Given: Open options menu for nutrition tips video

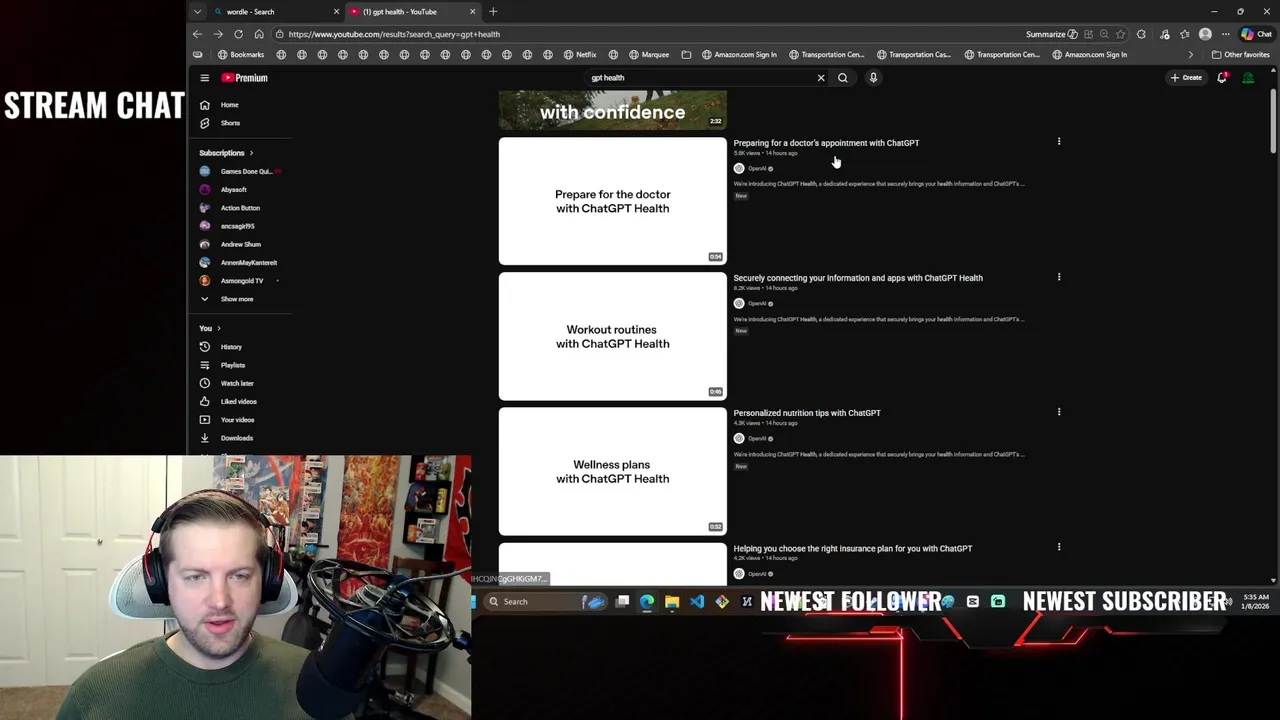Looking at the screenshot, I should tap(1059, 412).
